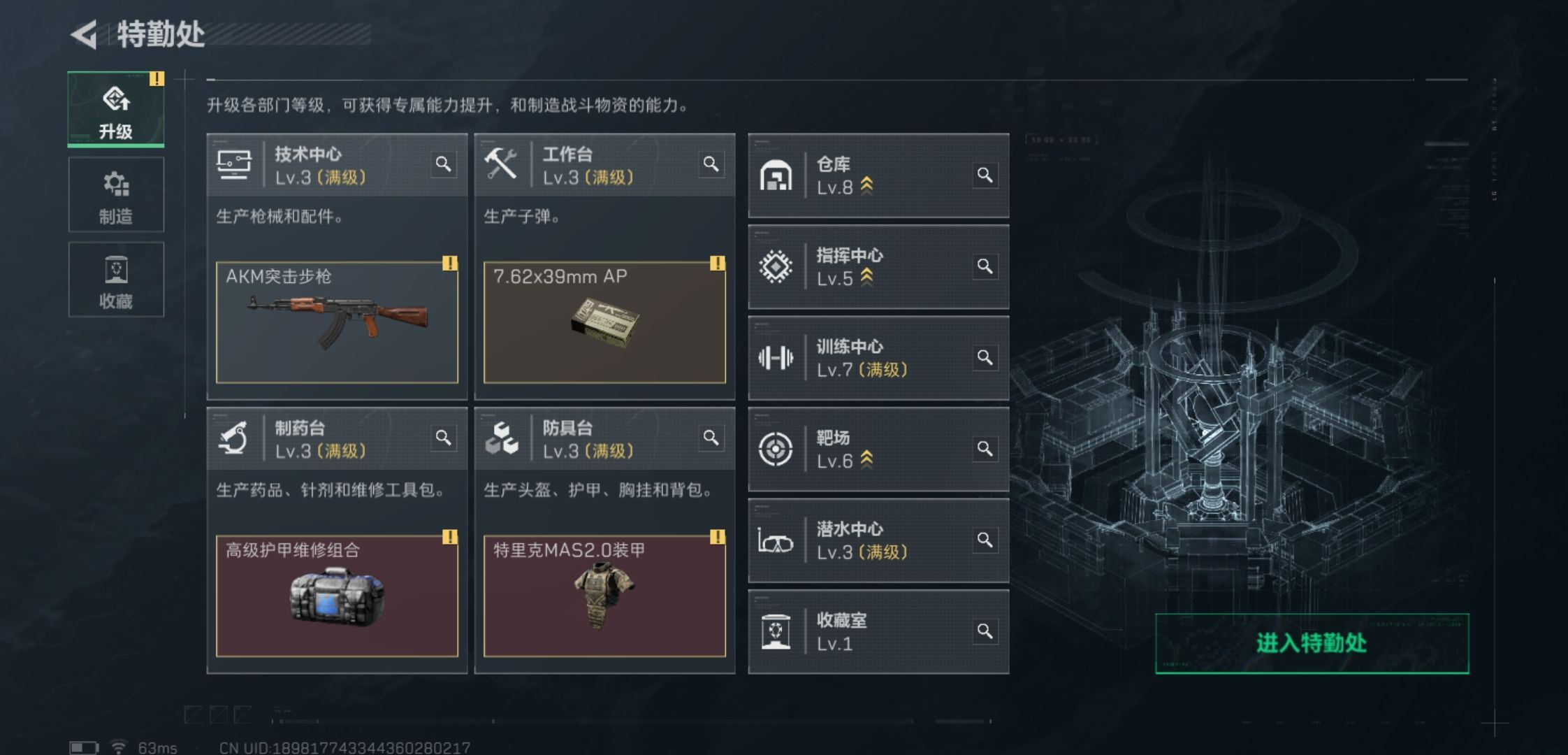The width and height of the screenshot is (1568, 755).
Task: Click magnifier icon for 收藏室
Action: pos(985,631)
